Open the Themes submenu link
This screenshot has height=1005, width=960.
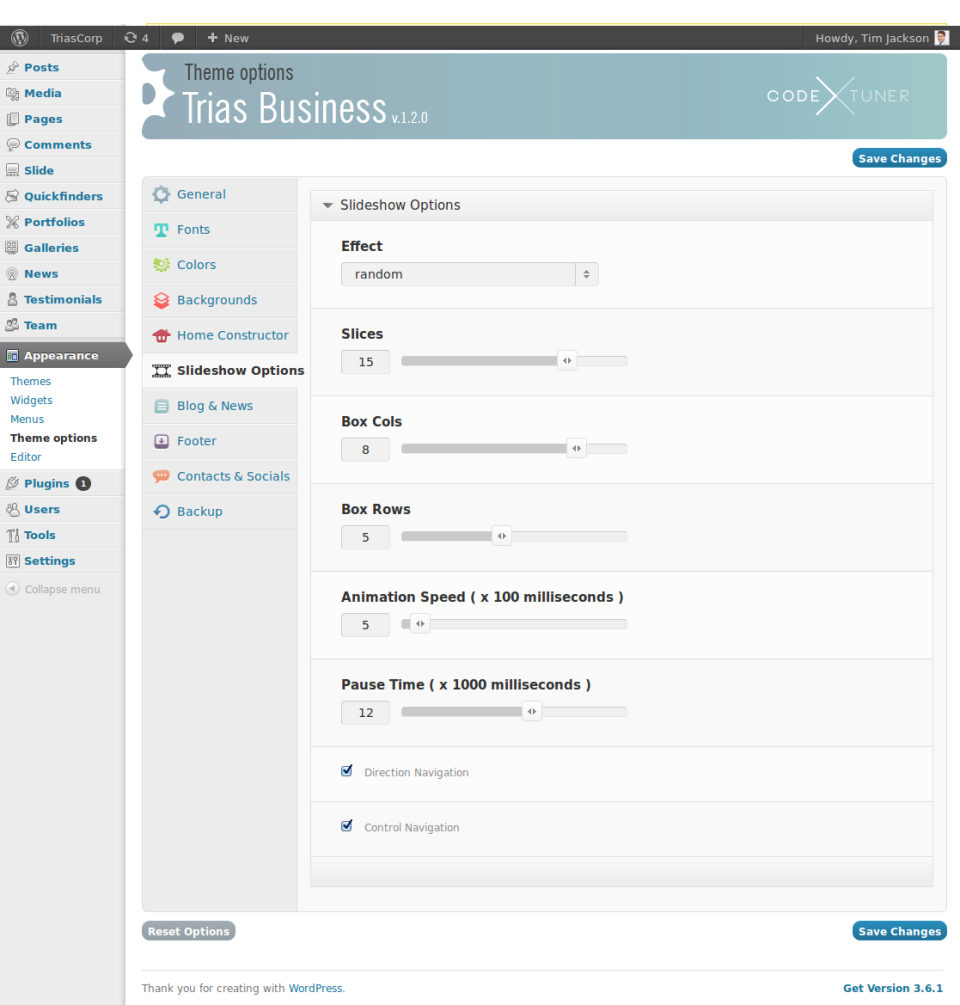click(30, 381)
